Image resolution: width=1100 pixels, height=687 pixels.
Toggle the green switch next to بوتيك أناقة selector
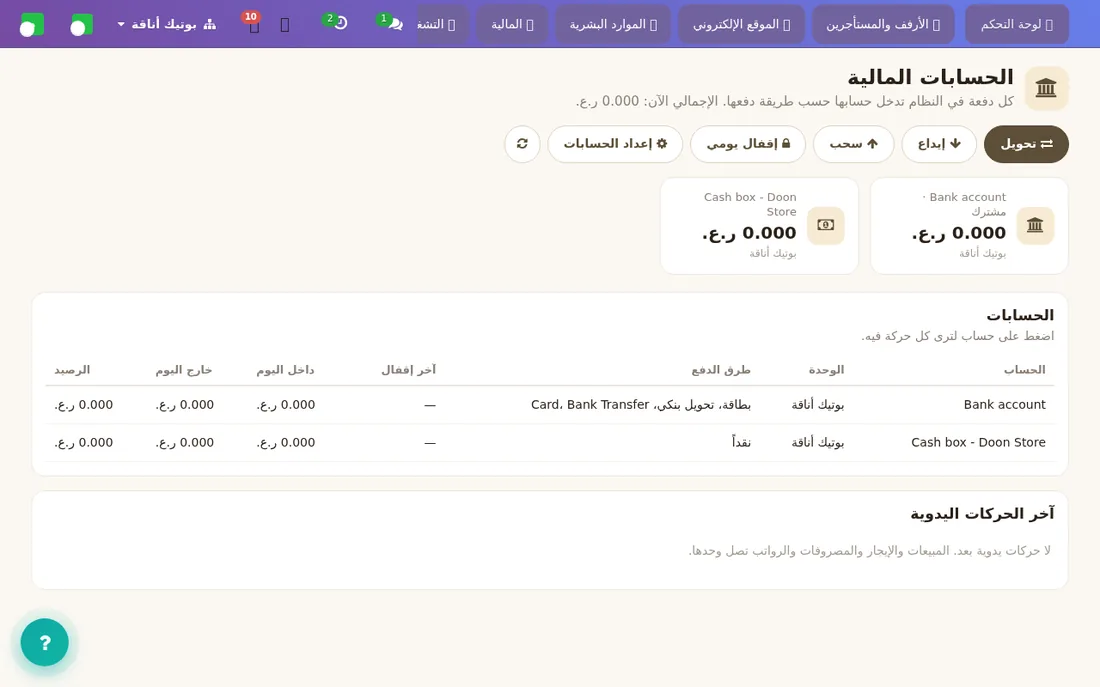coord(82,25)
